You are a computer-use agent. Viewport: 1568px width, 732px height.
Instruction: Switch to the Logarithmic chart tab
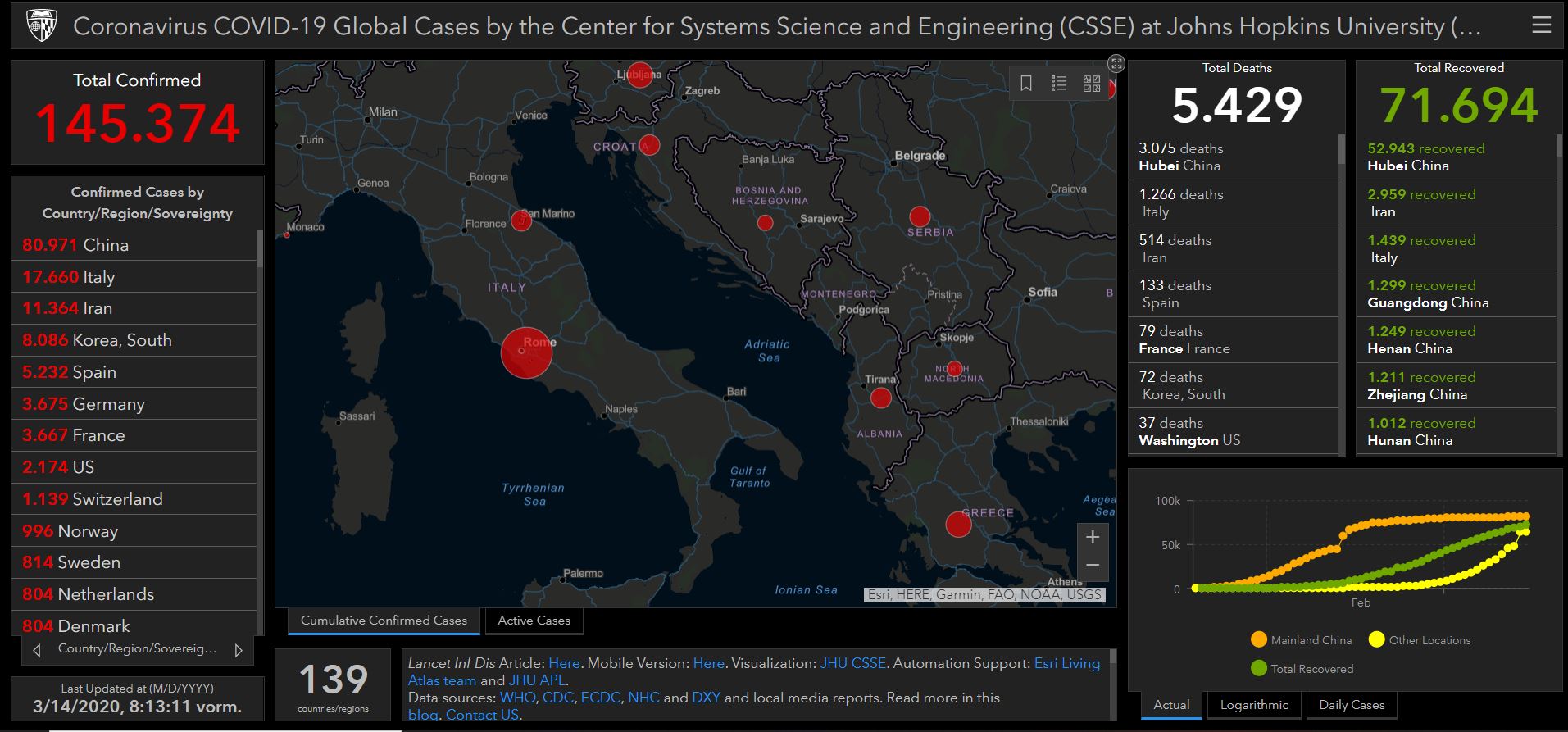1254,705
